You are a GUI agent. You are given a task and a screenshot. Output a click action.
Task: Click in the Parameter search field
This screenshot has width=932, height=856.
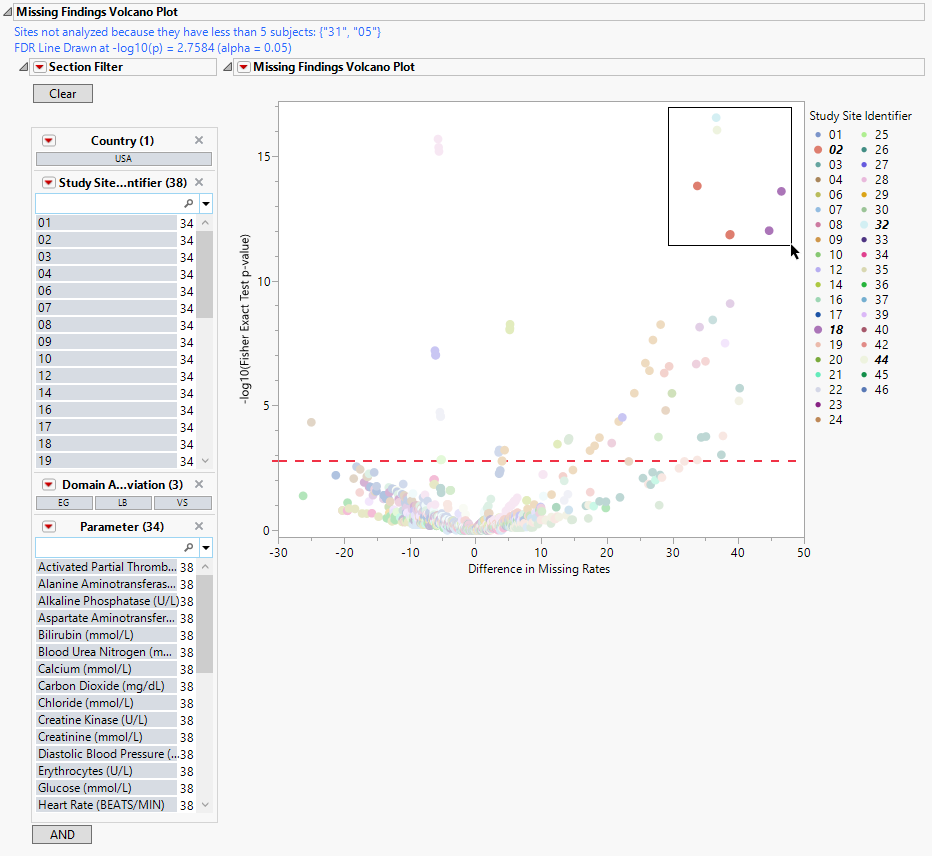(x=109, y=547)
